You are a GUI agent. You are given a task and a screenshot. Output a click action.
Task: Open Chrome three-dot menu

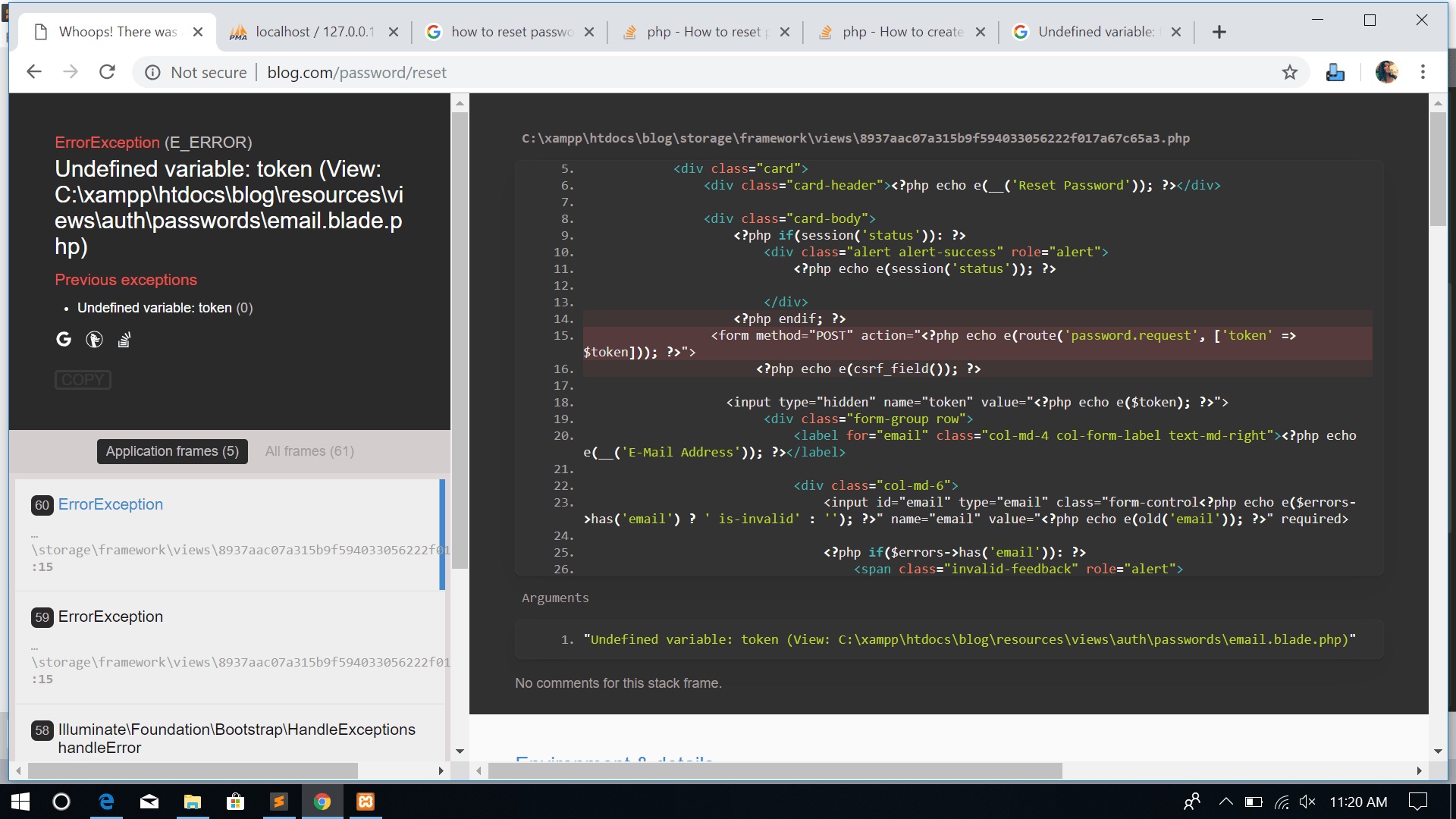[1423, 72]
